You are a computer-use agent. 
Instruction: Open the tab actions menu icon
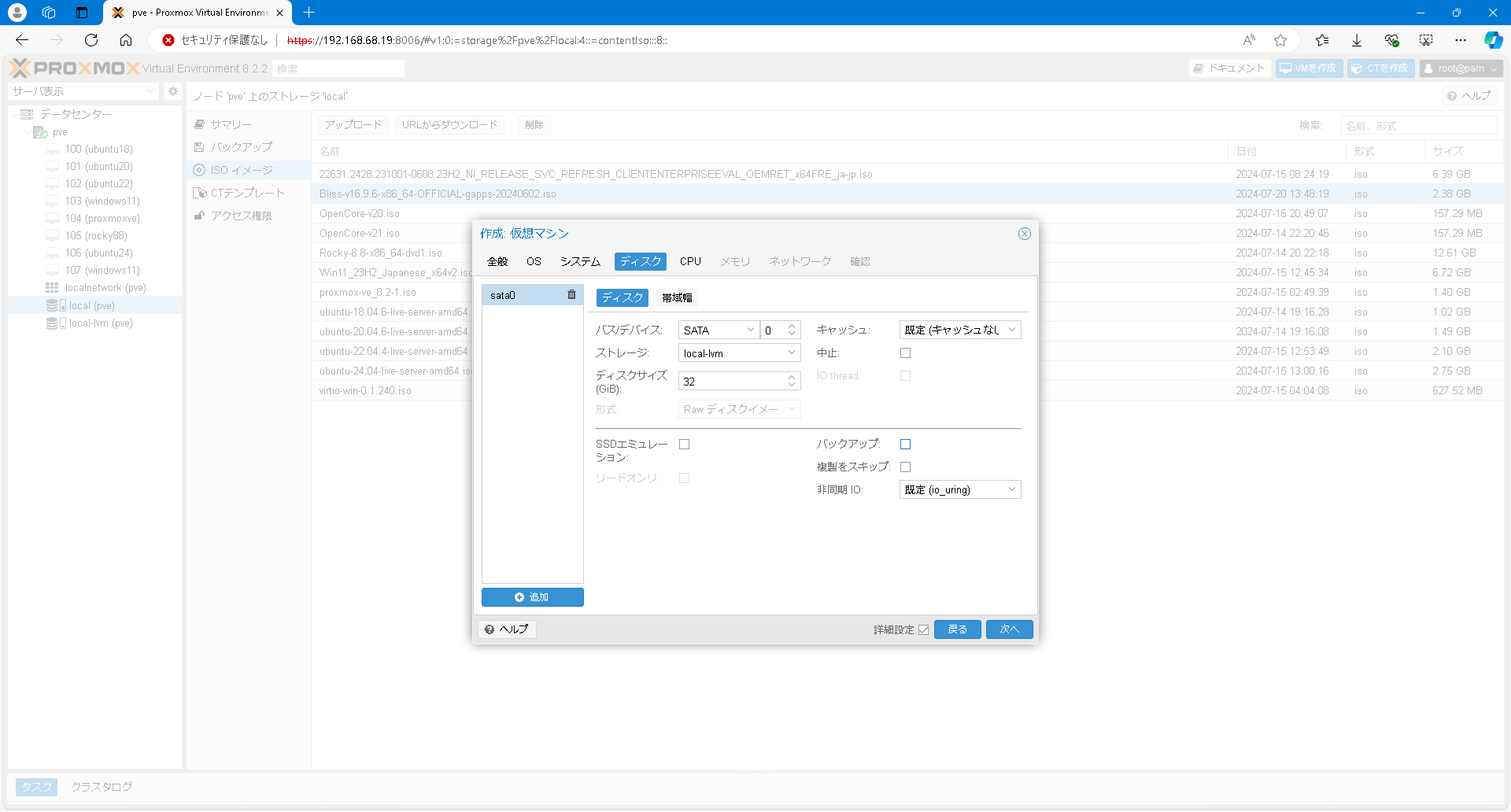(82, 13)
